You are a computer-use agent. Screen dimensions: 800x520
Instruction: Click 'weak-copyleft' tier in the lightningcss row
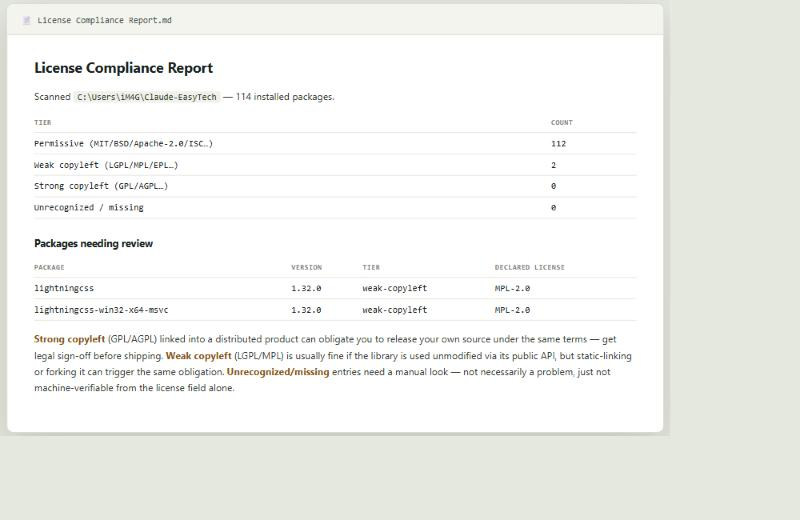[x=395, y=288]
